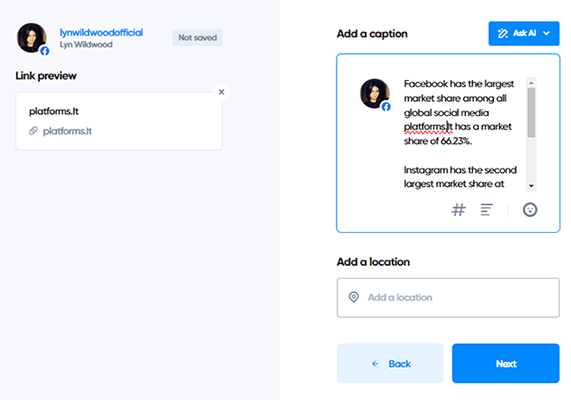Click the magic wand icon in Ask AI
The height and width of the screenshot is (400, 571).
click(503, 34)
